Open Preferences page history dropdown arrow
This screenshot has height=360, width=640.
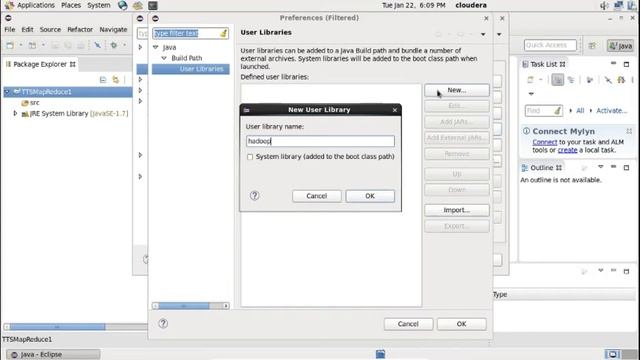click(483, 34)
